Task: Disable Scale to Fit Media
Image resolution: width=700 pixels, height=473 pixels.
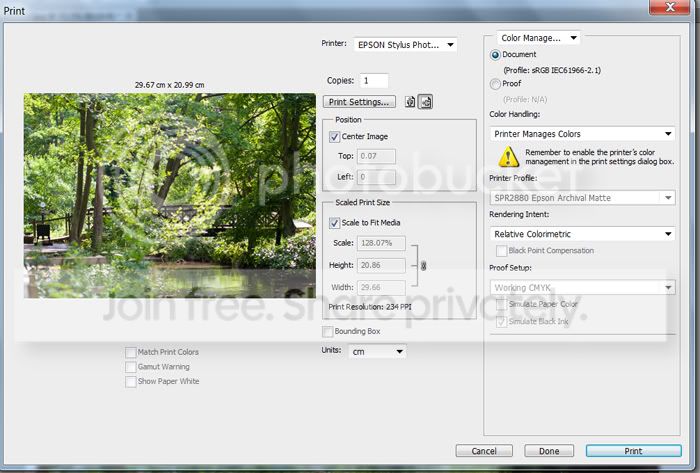Action: (335, 223)
